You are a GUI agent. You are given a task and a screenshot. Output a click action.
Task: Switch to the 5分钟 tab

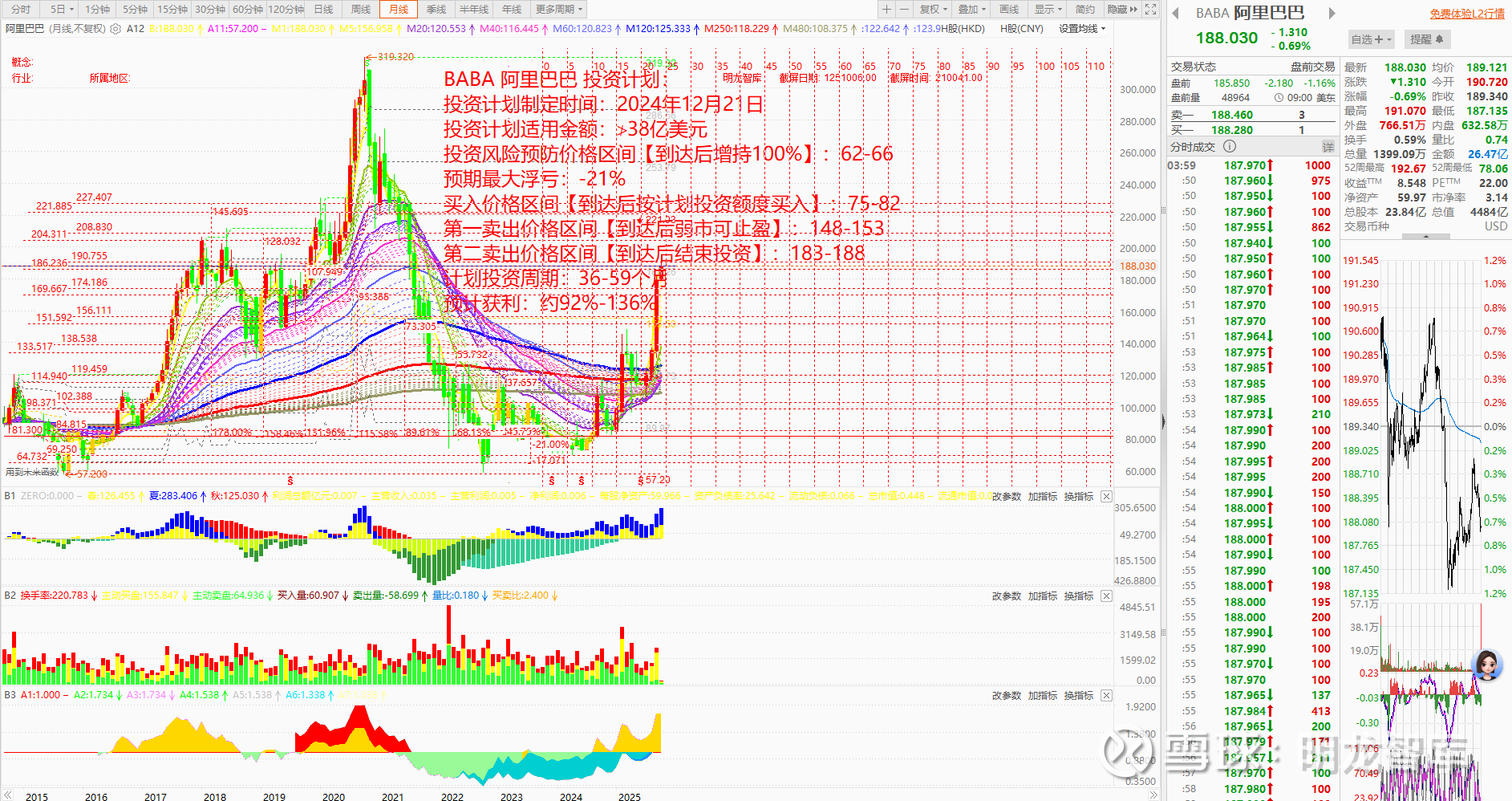point(135,10)
